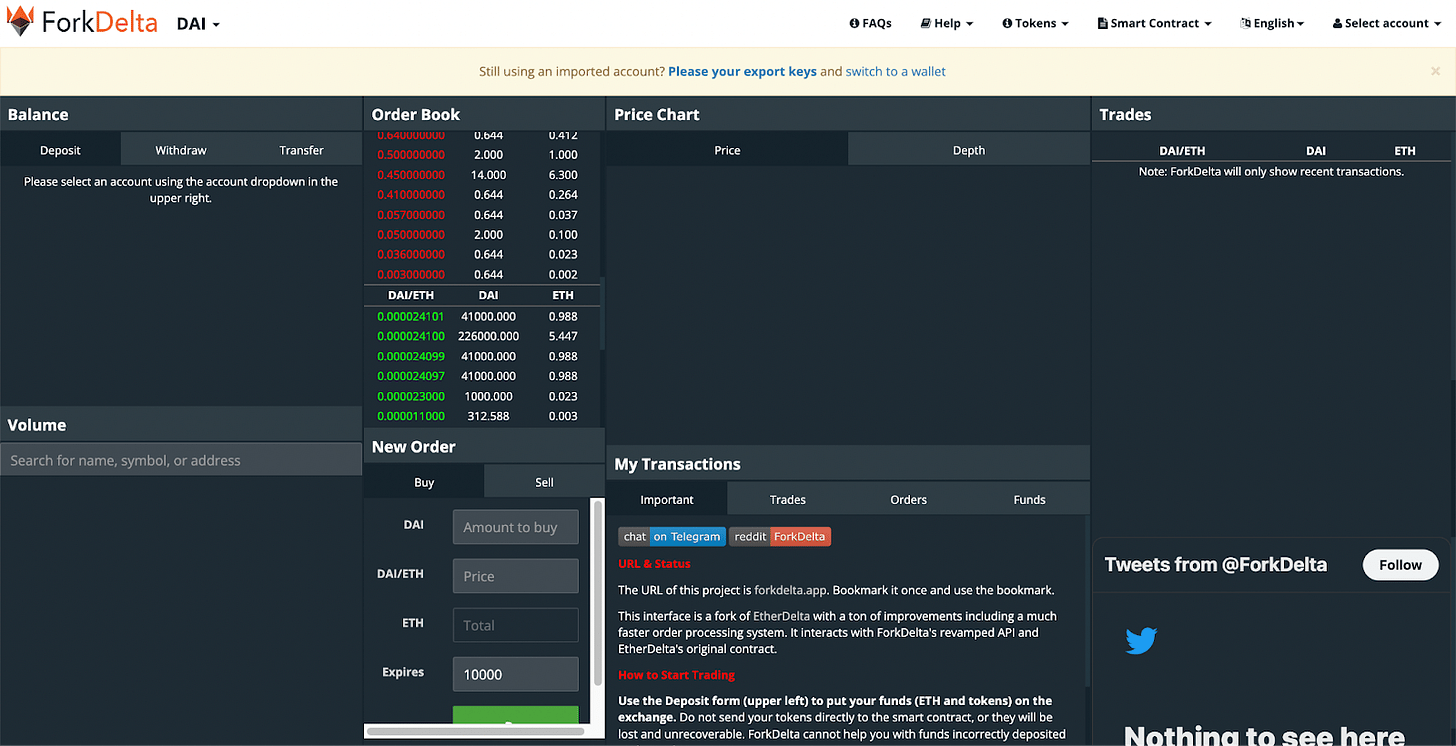The image size is (1456, 746).
Task: Click the 226000.000 DAI amount in order book
Action: pyautogui.click(x=489, y=336)
